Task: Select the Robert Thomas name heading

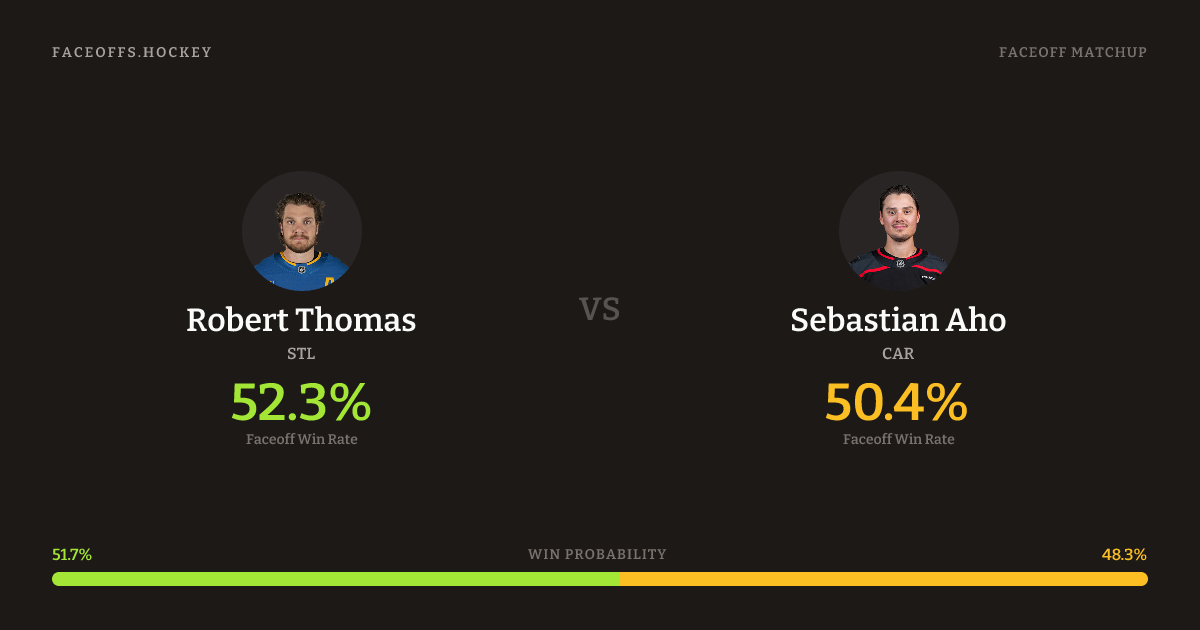Action: pyautogui.click(x=301, y=320)
